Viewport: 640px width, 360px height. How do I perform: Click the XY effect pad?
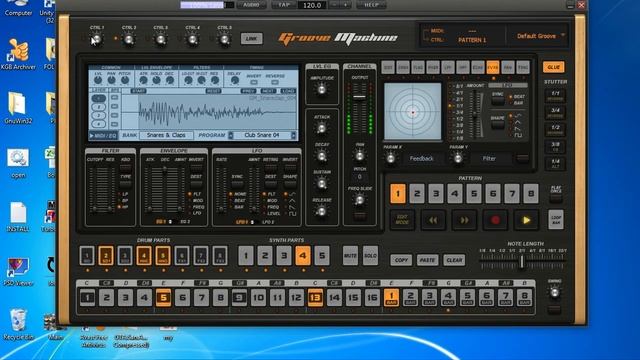413,111
